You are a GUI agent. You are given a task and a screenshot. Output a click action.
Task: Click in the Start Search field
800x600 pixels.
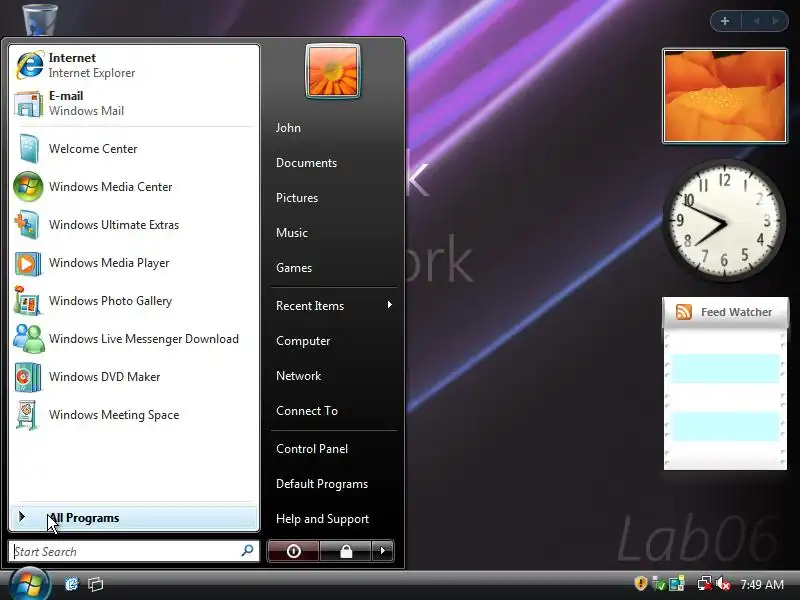tap(134, 551)
